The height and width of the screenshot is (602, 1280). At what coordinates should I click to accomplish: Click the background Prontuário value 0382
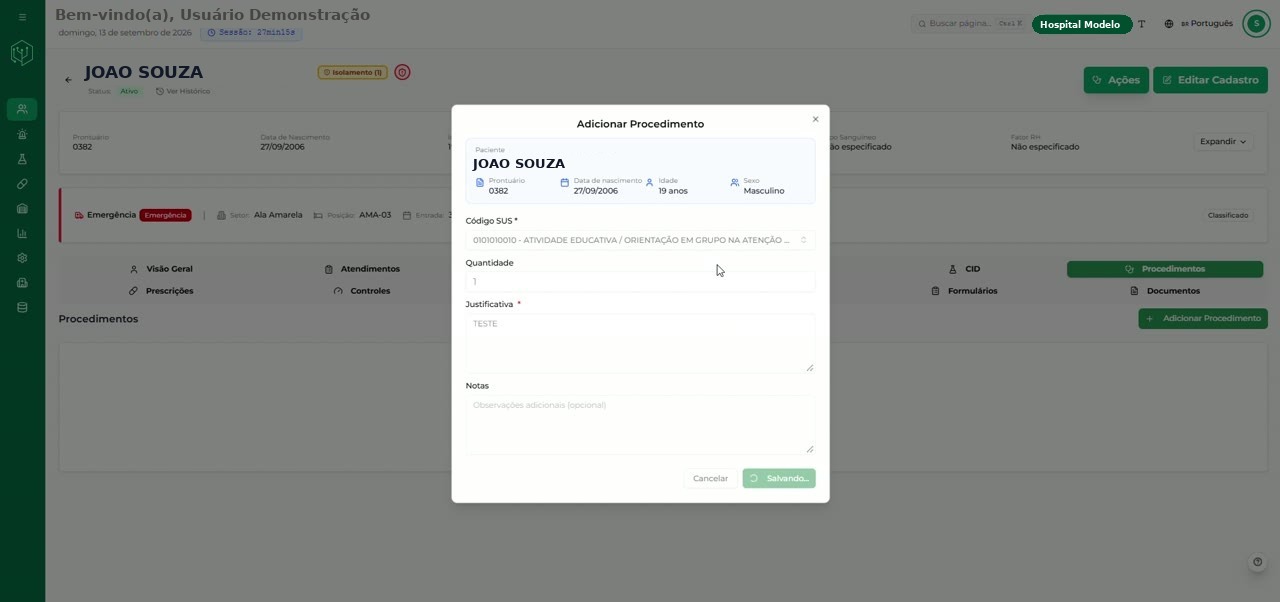pyautogui.click(x=82, y=147)
